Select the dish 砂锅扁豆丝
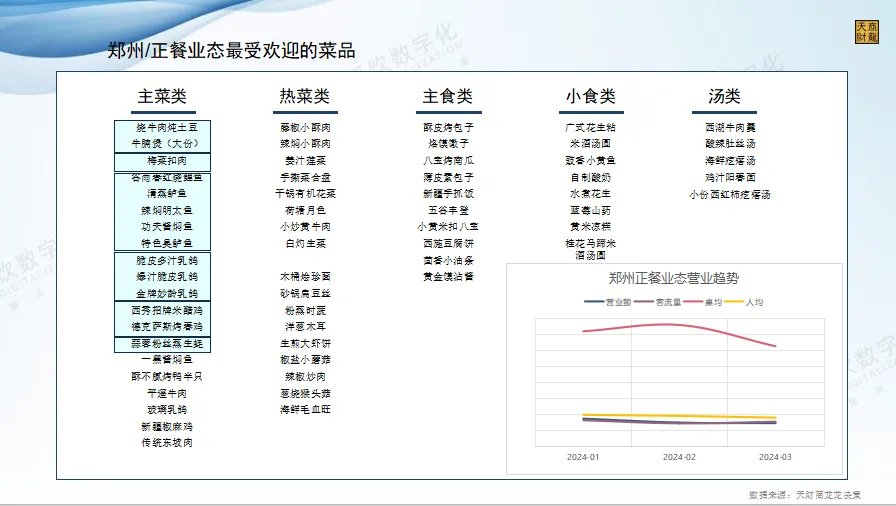 pos(305,294)
